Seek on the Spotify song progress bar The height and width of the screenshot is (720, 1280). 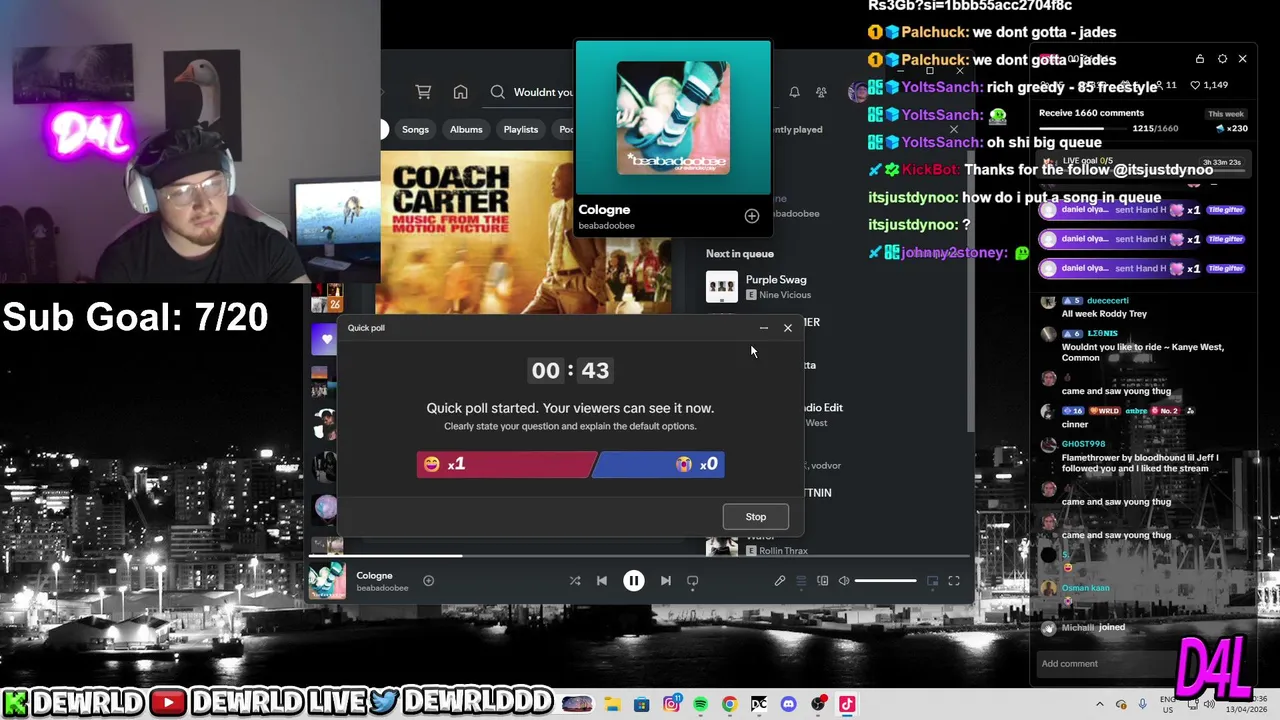pos(638,556)
